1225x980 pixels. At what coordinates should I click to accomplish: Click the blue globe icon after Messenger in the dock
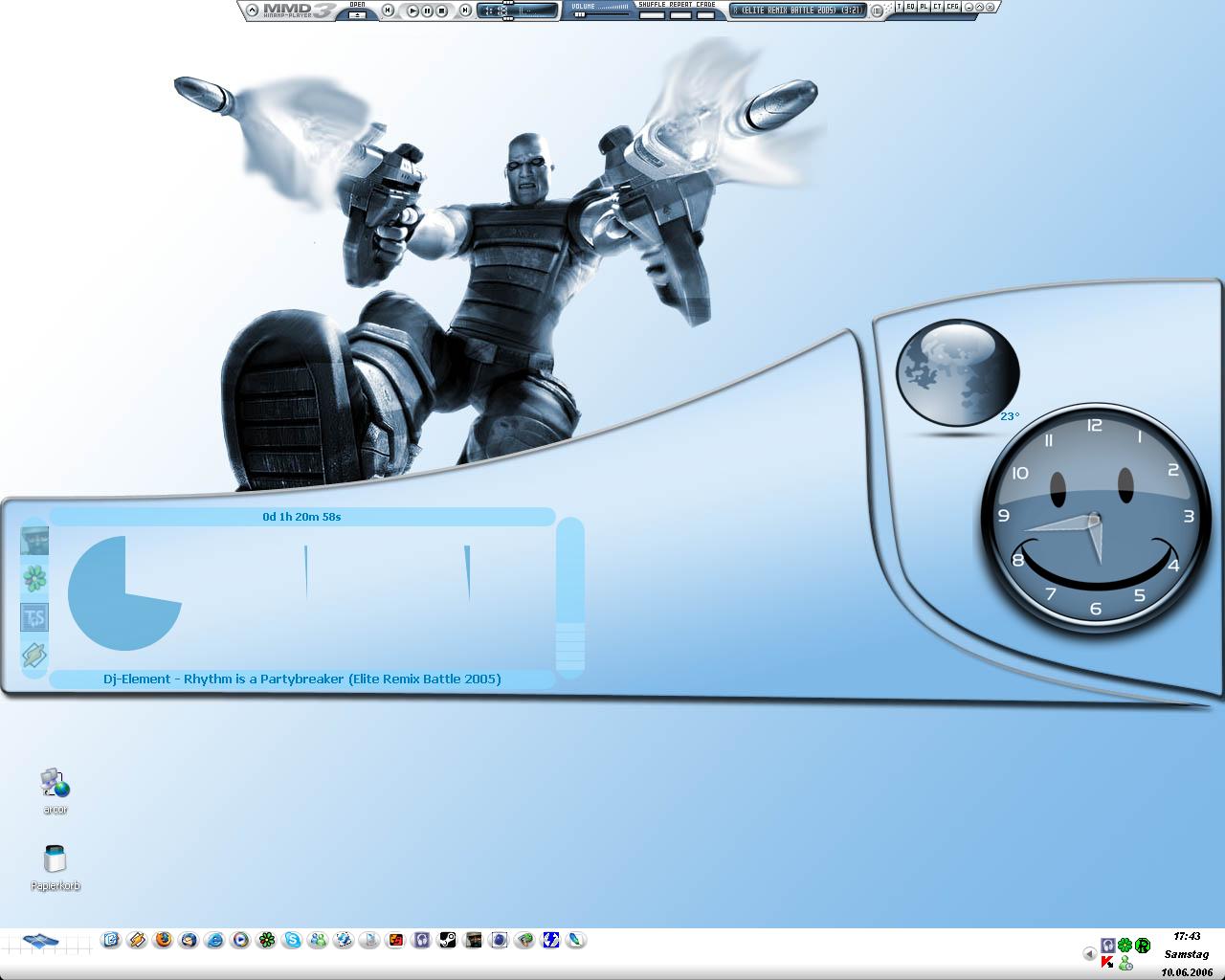pyautogui.click(x=344, y=940)
